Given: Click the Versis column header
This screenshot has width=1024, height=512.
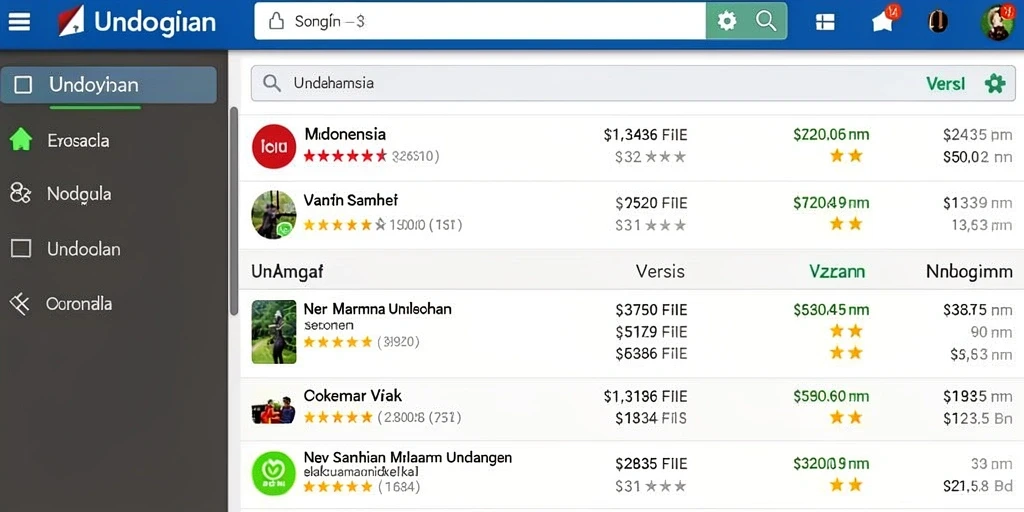Looking at the screenshot, I should click(x=660, y=271).
